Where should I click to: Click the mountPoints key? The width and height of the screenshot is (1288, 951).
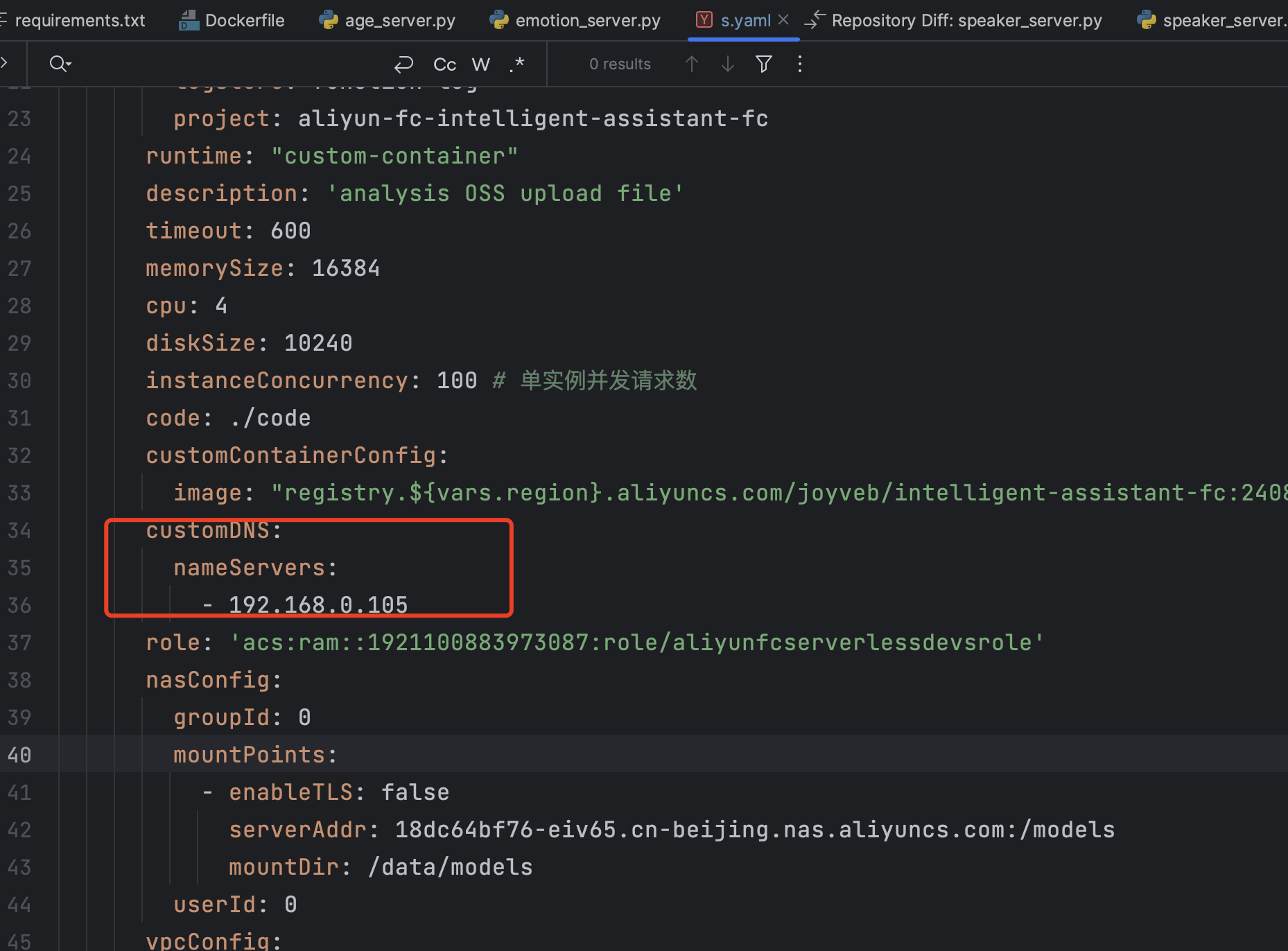pyautogui.click(x=249, y=755)
